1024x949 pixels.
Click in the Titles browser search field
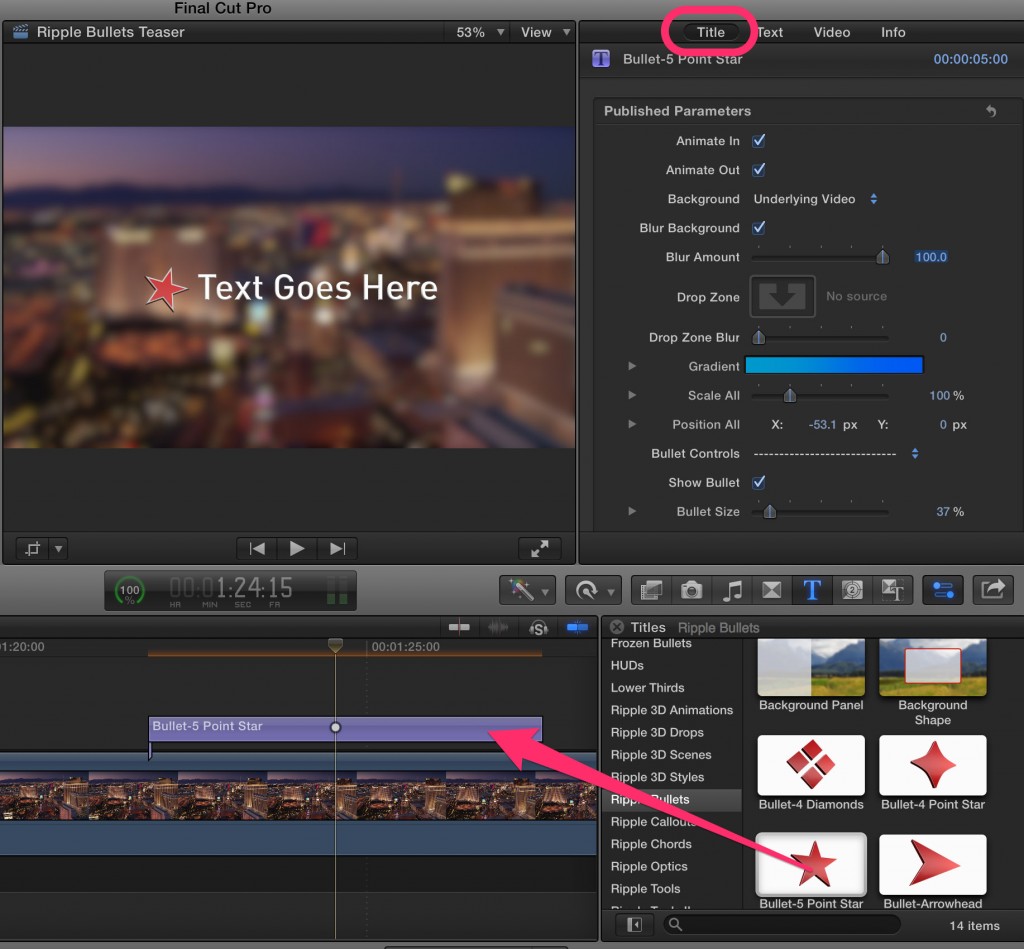[782, 925]
